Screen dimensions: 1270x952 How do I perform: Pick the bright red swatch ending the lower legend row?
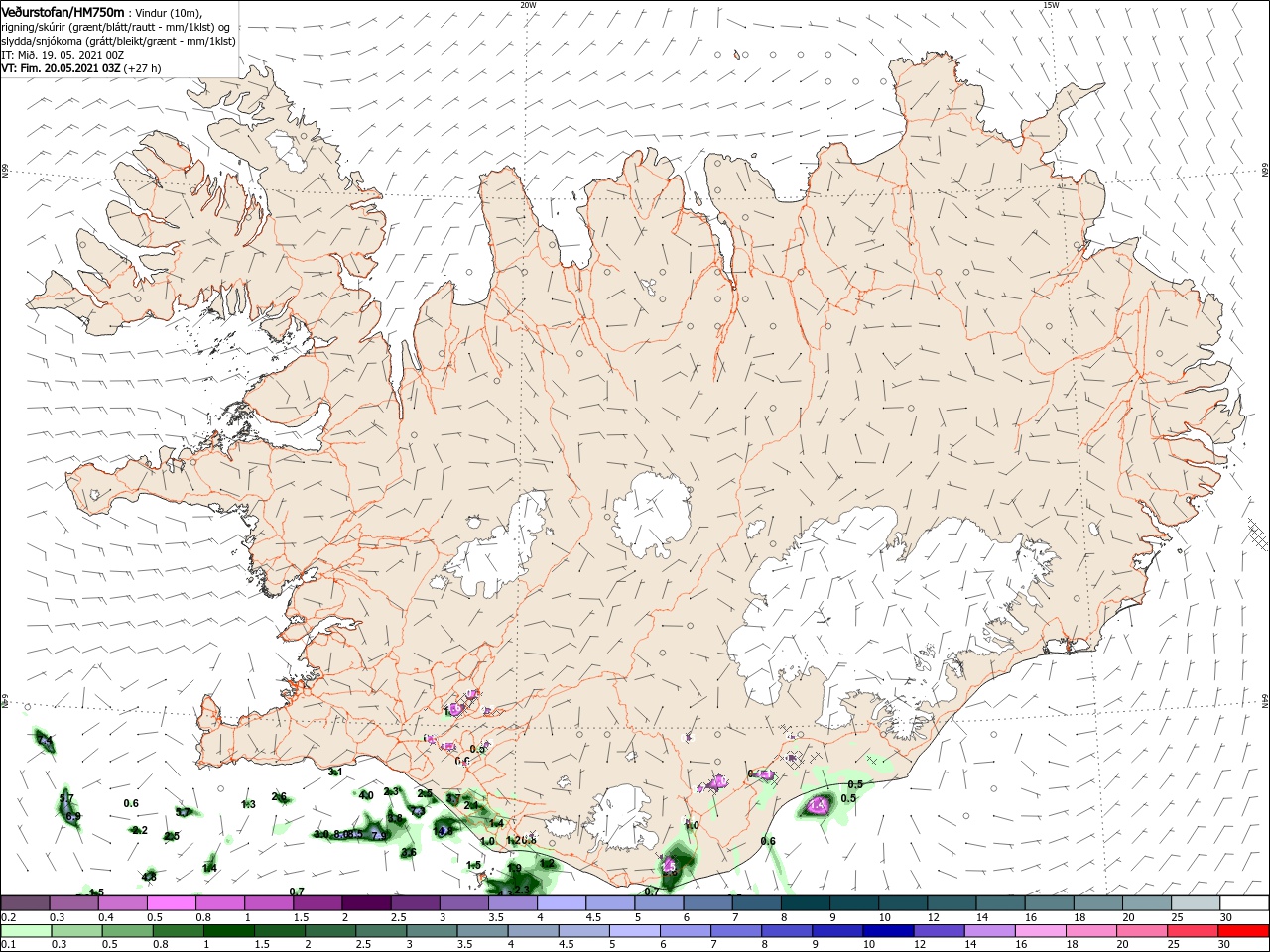point(1245,931)
